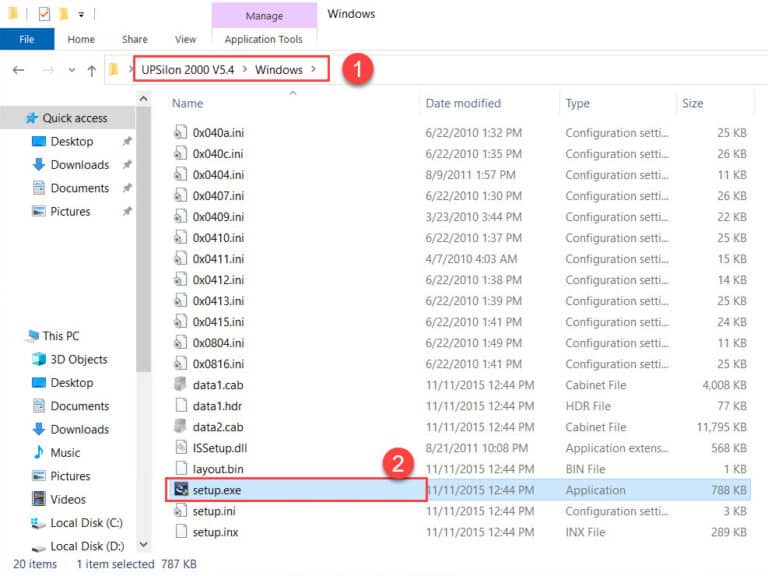Open the Share ribbon tab
This screenshot has width=768, height=576.
pos(135,39)
